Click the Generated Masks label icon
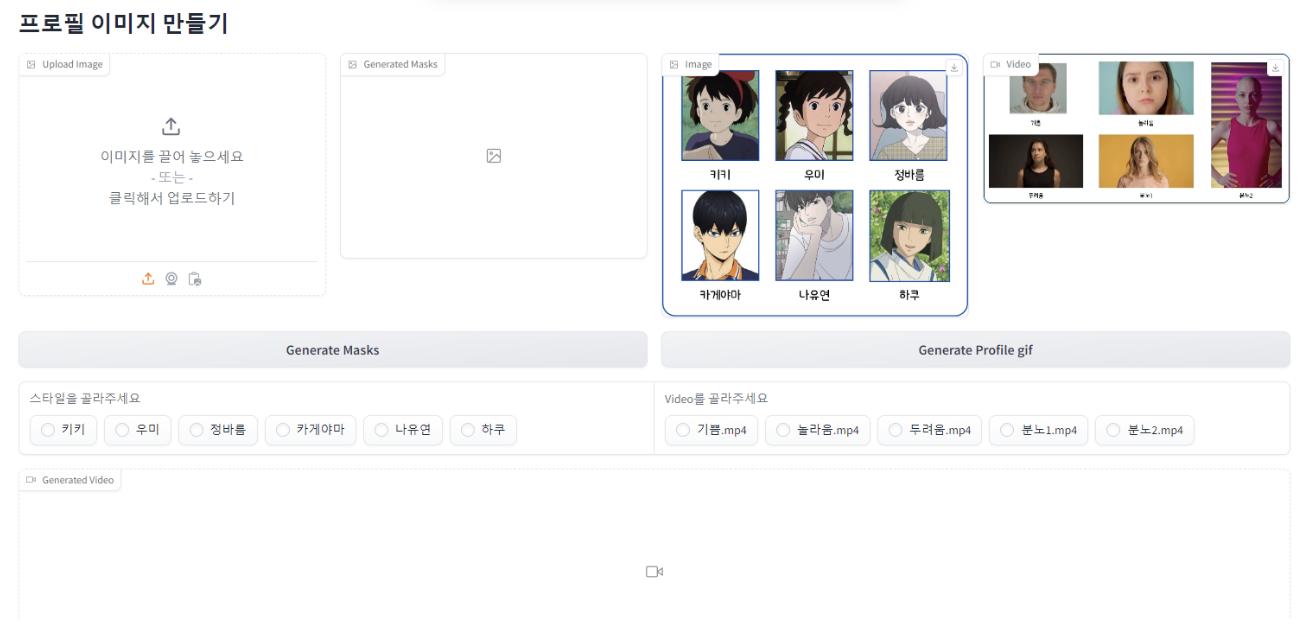This screenshot has height=637, width=1315. tap(352, 64)
